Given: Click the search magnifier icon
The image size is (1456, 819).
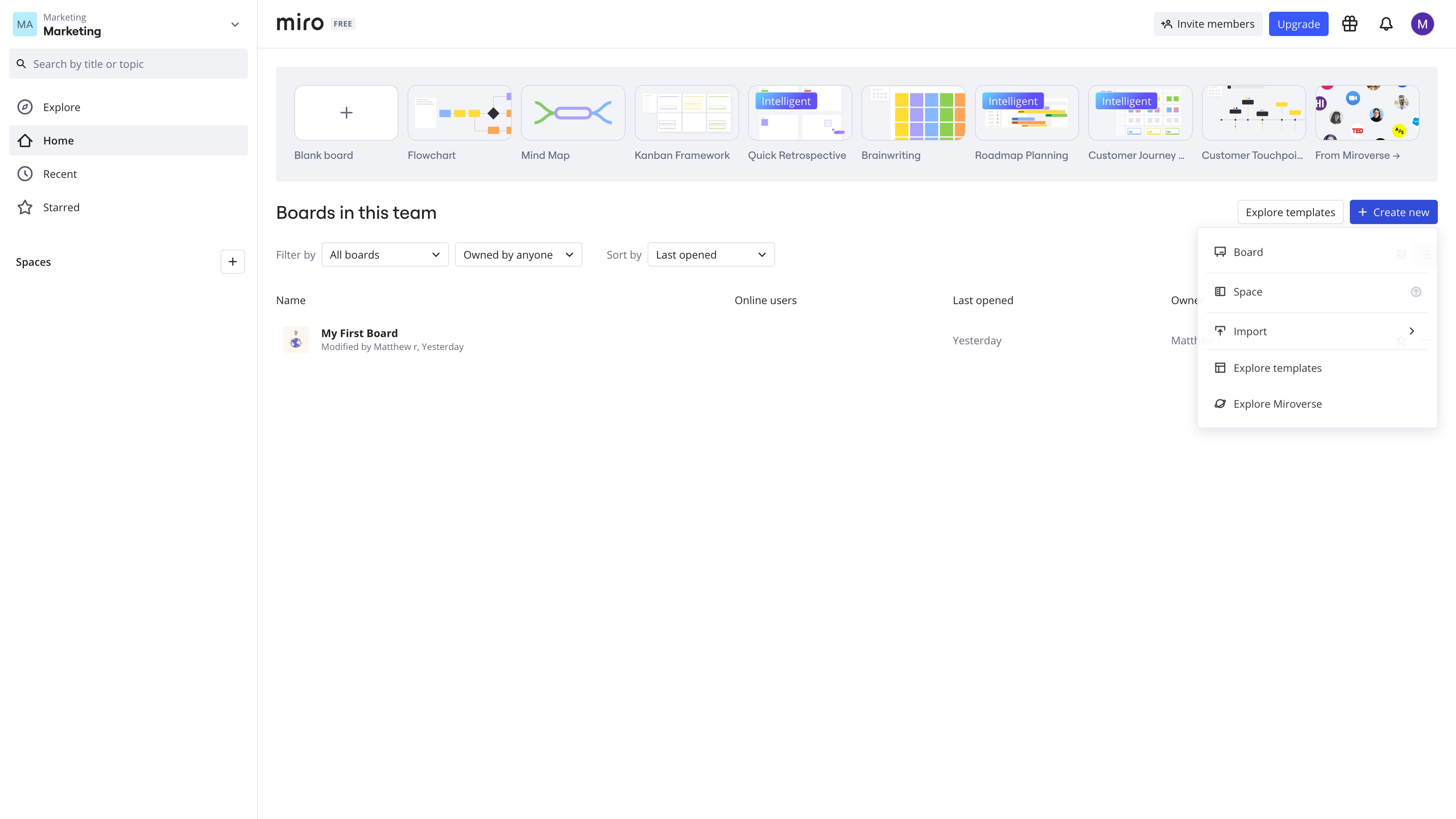Looking at the screenshot, I should coord(21,64).
